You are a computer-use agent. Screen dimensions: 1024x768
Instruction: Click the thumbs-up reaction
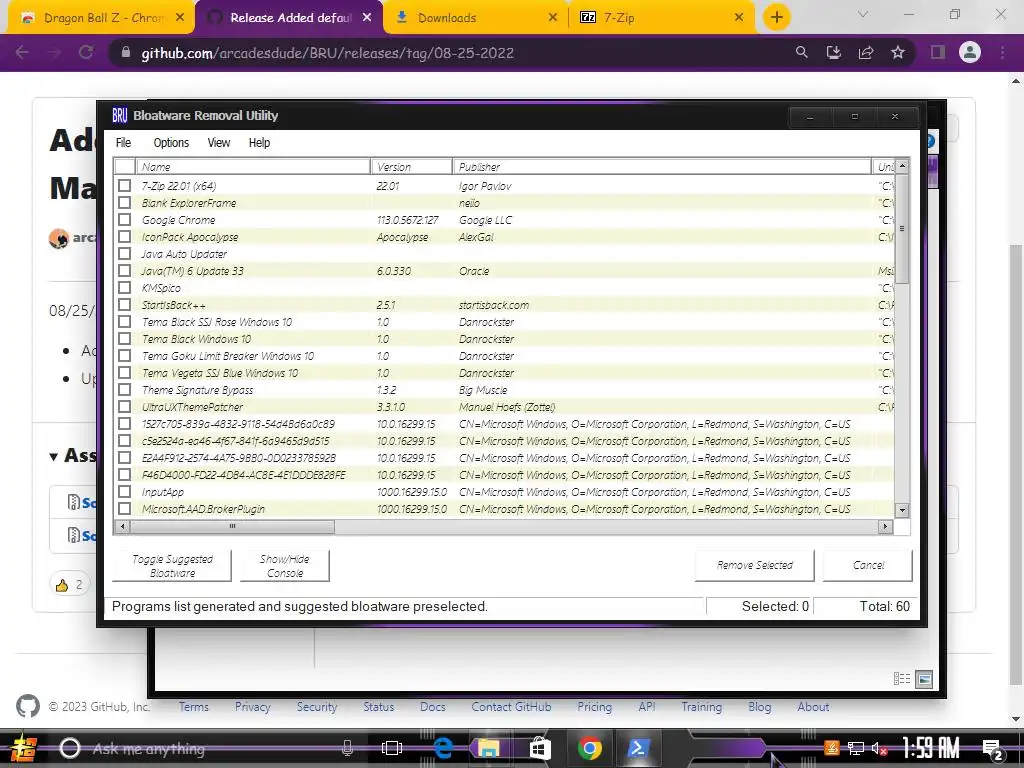pyautogui.click(x=69, y=584)
